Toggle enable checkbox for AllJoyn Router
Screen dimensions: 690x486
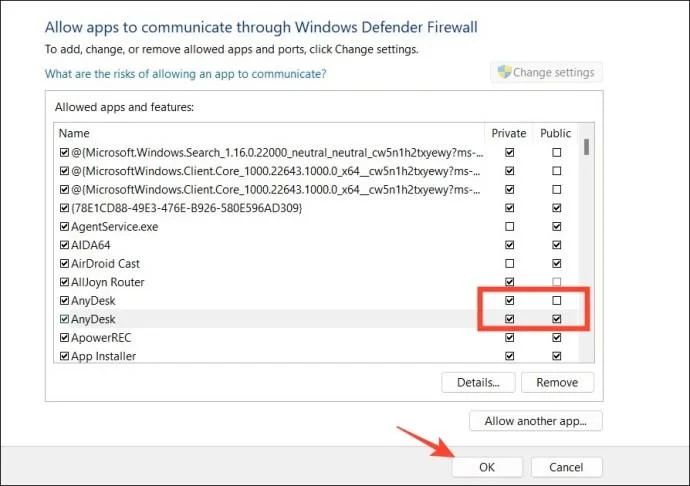pos(64,282)
